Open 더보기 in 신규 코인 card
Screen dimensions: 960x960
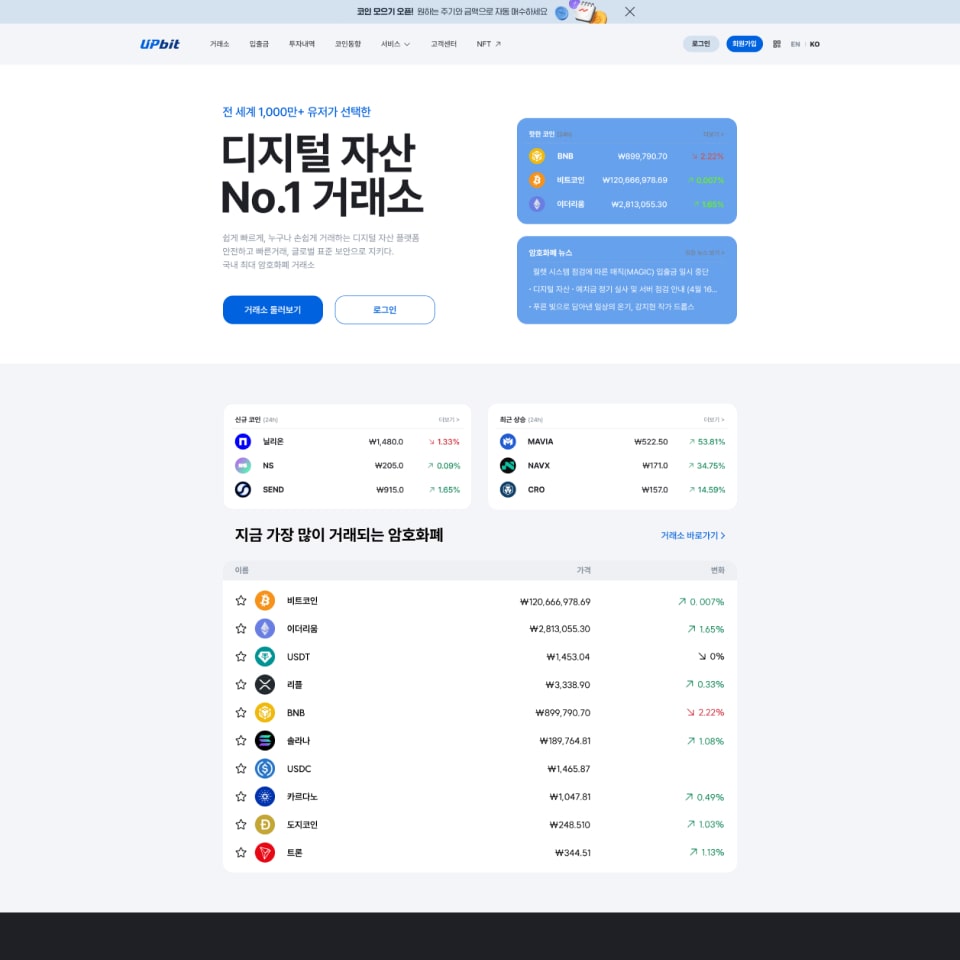coord(449,420)
